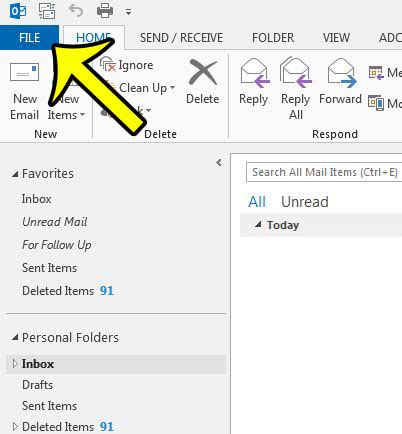Open Sent Items under Personal Folders
This screenshot has height=434, width=402.
pos(49,406)
